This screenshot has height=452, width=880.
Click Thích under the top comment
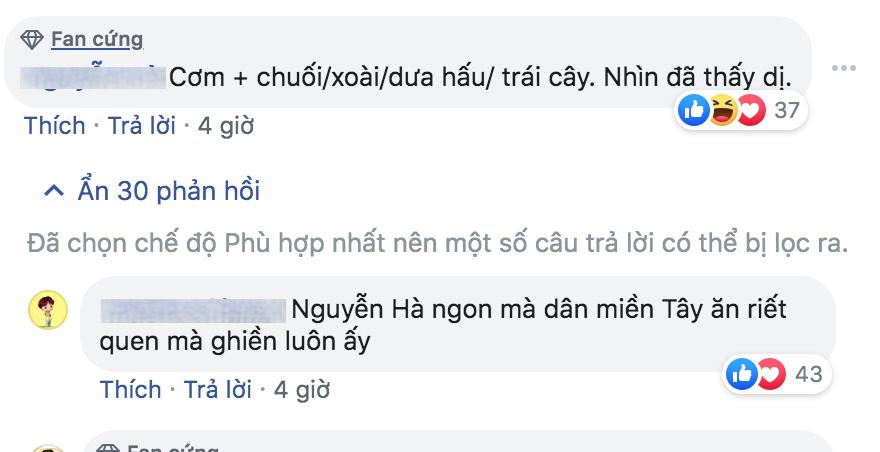coord(54,125)
